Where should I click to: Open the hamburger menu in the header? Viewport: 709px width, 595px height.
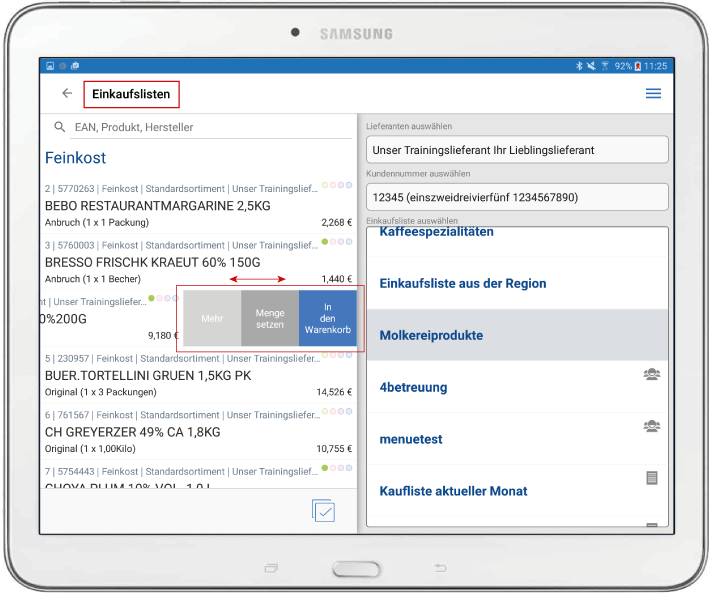pos(653,94)
